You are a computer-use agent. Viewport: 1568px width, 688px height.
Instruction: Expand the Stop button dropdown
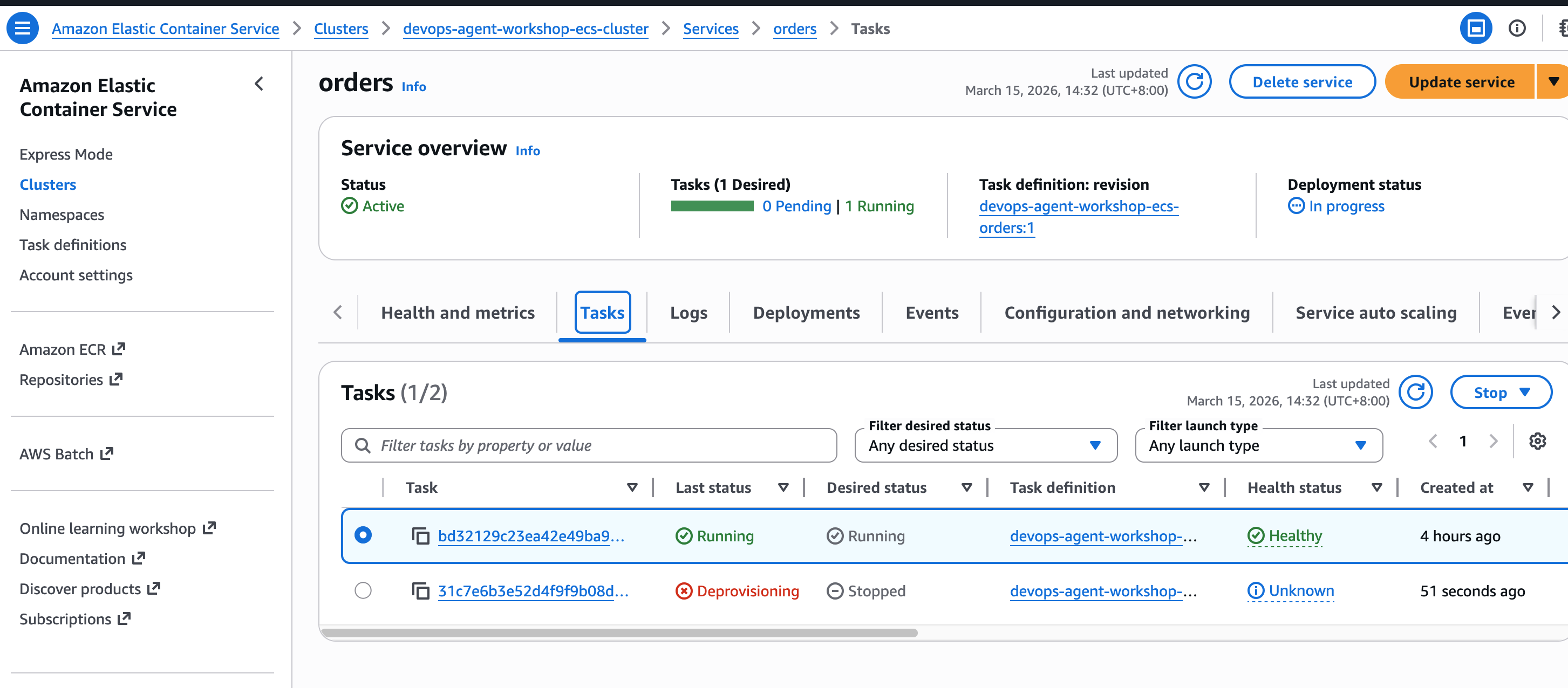pyautogui.click(x=1501, y=393)
